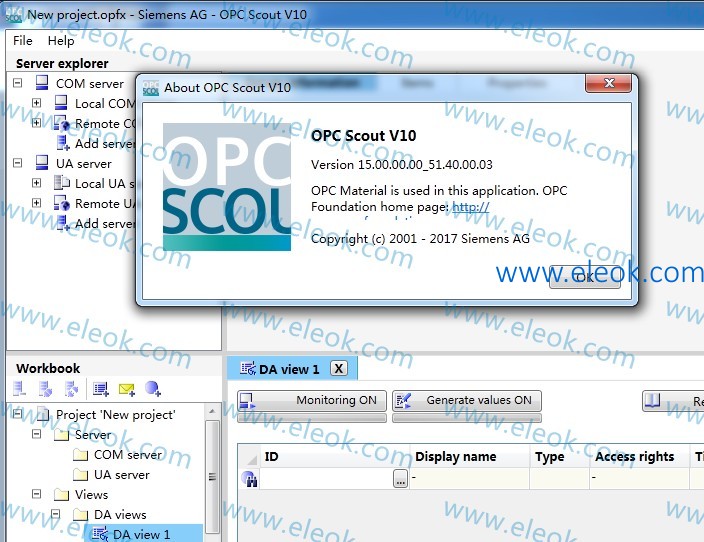Click the Local UA server icon
This screenshot has height=542, width=704.
click(62, 183)
